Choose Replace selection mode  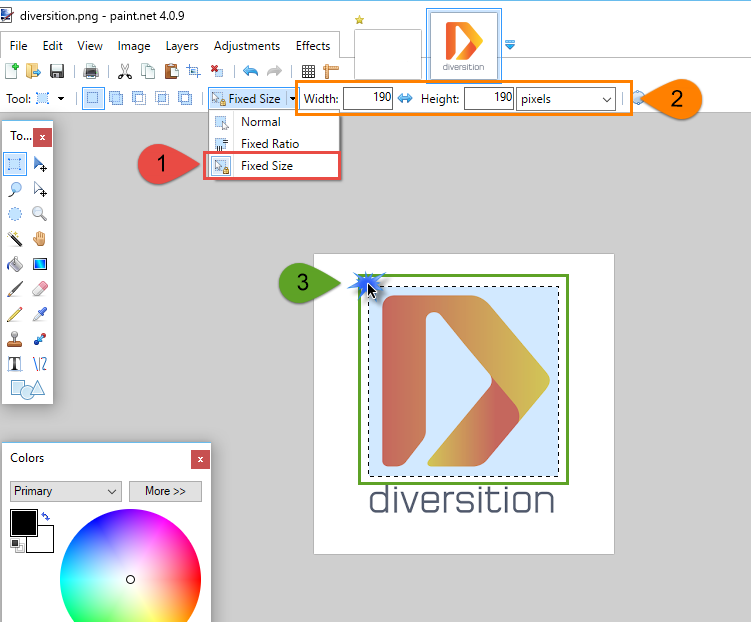(93, 99)
